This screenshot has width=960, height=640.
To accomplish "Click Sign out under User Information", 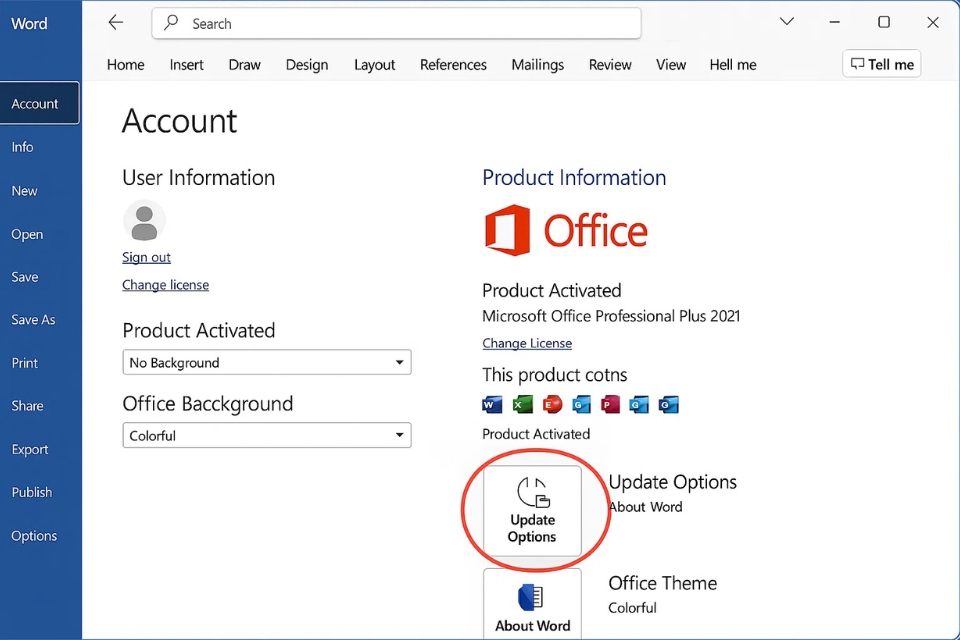I will click(x=146, y=257).
